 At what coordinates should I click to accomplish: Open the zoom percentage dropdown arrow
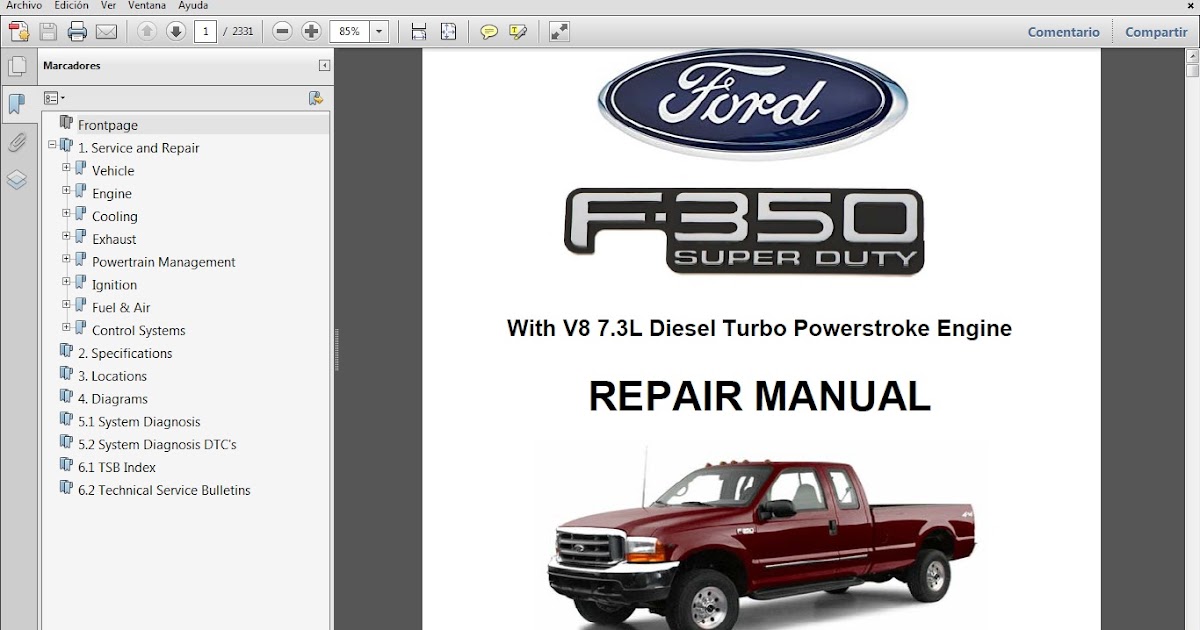coord(379,32)
